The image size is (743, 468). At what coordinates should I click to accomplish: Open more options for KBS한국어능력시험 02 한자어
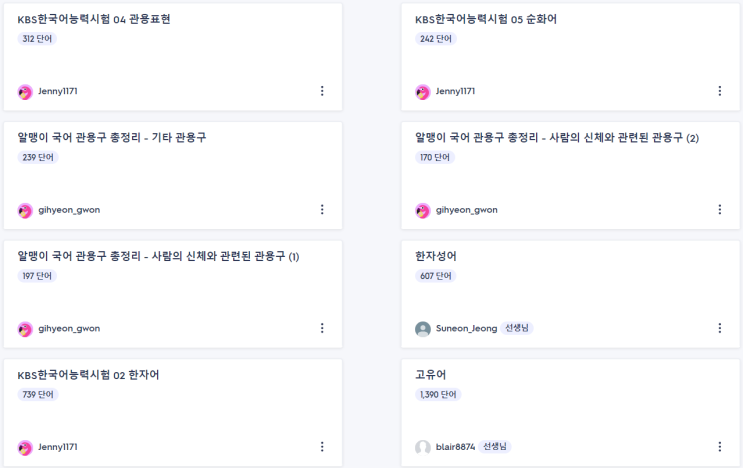point(322,447)
